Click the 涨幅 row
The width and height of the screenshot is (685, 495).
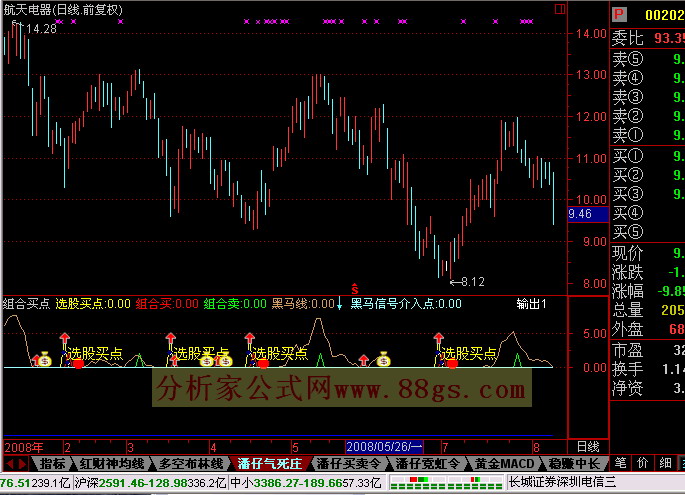[647, 291]
